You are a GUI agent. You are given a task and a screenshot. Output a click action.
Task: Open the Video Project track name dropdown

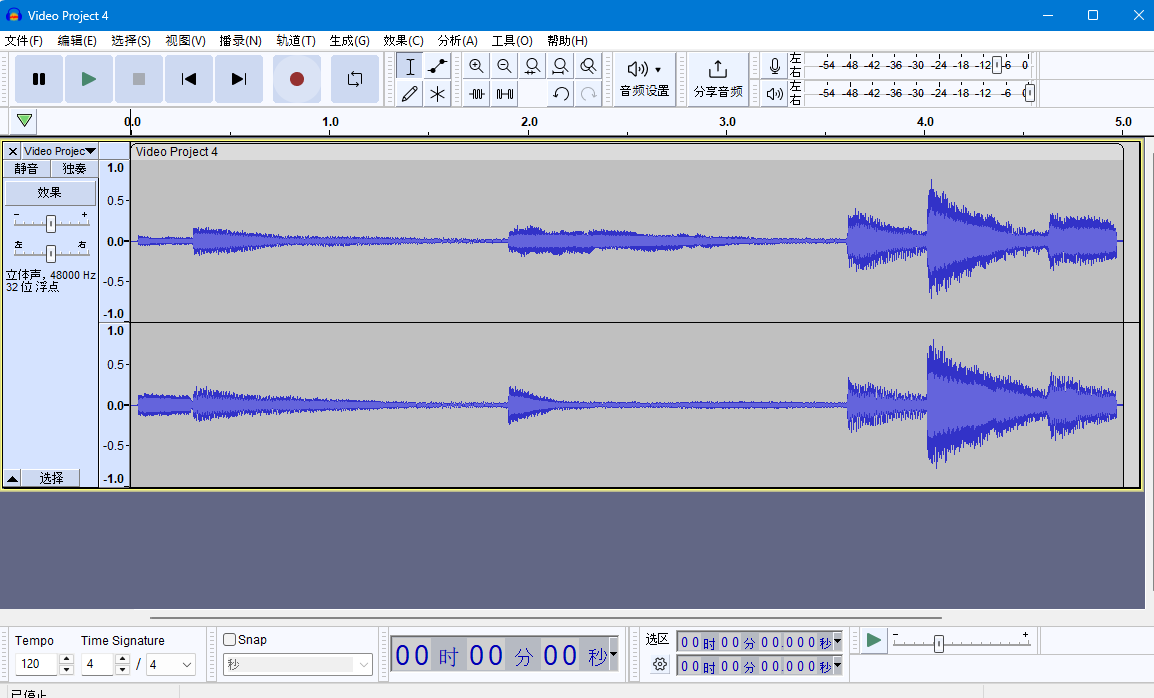coord(59,151)
